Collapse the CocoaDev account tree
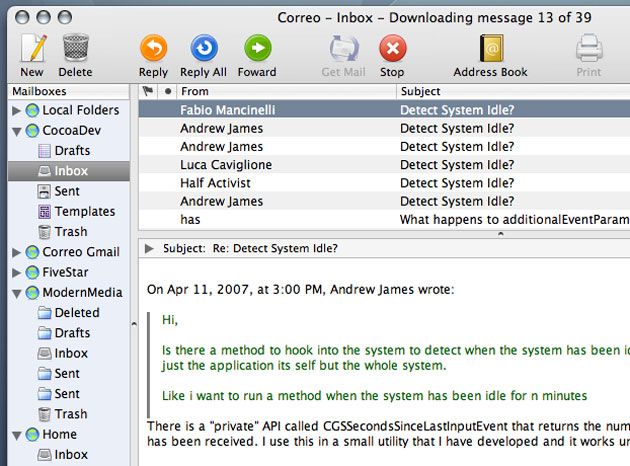The image size is (630, 466). pyautogui.click(x=16, y=131)
